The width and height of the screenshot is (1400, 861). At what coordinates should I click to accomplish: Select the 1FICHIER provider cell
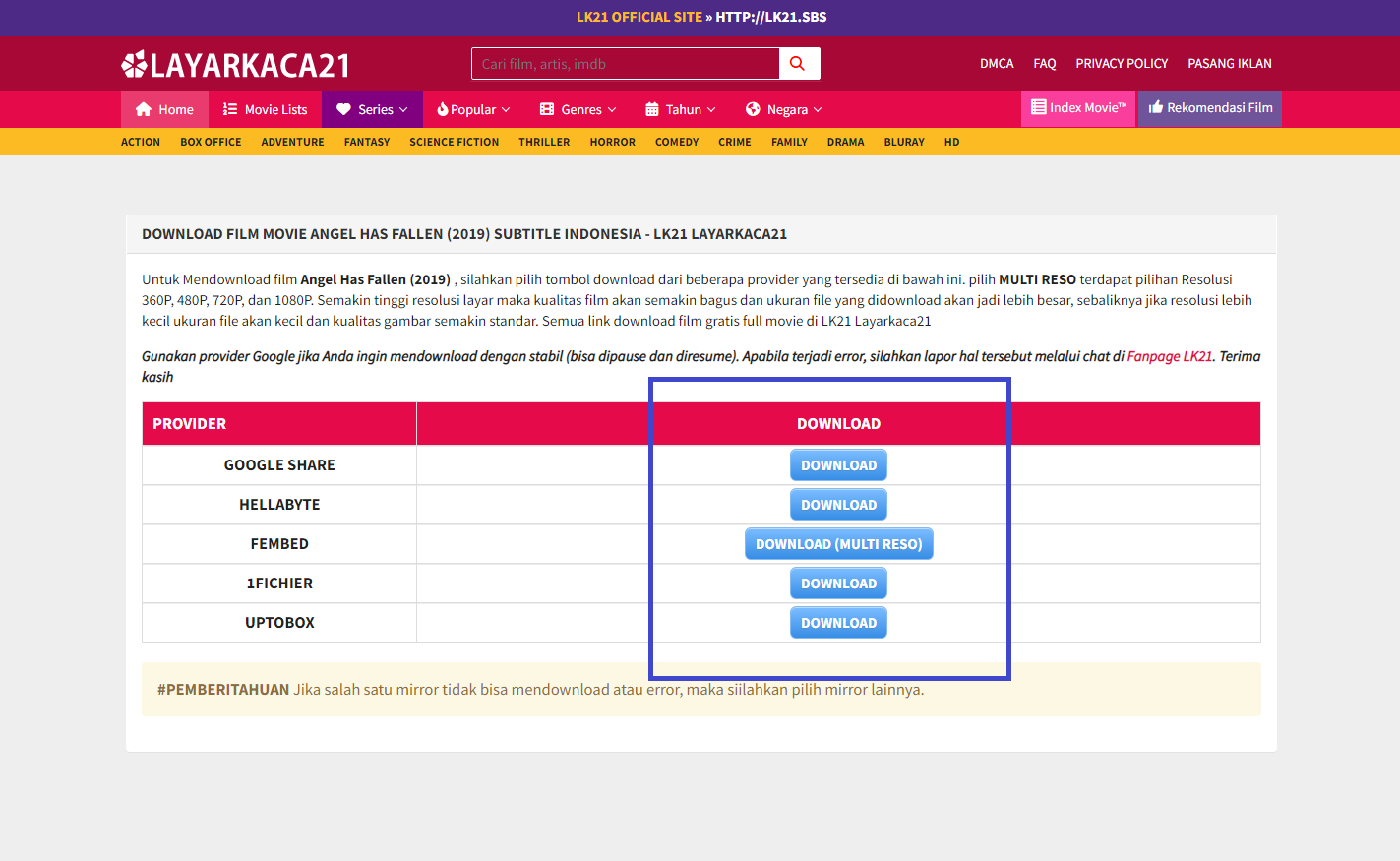(279, 584)
